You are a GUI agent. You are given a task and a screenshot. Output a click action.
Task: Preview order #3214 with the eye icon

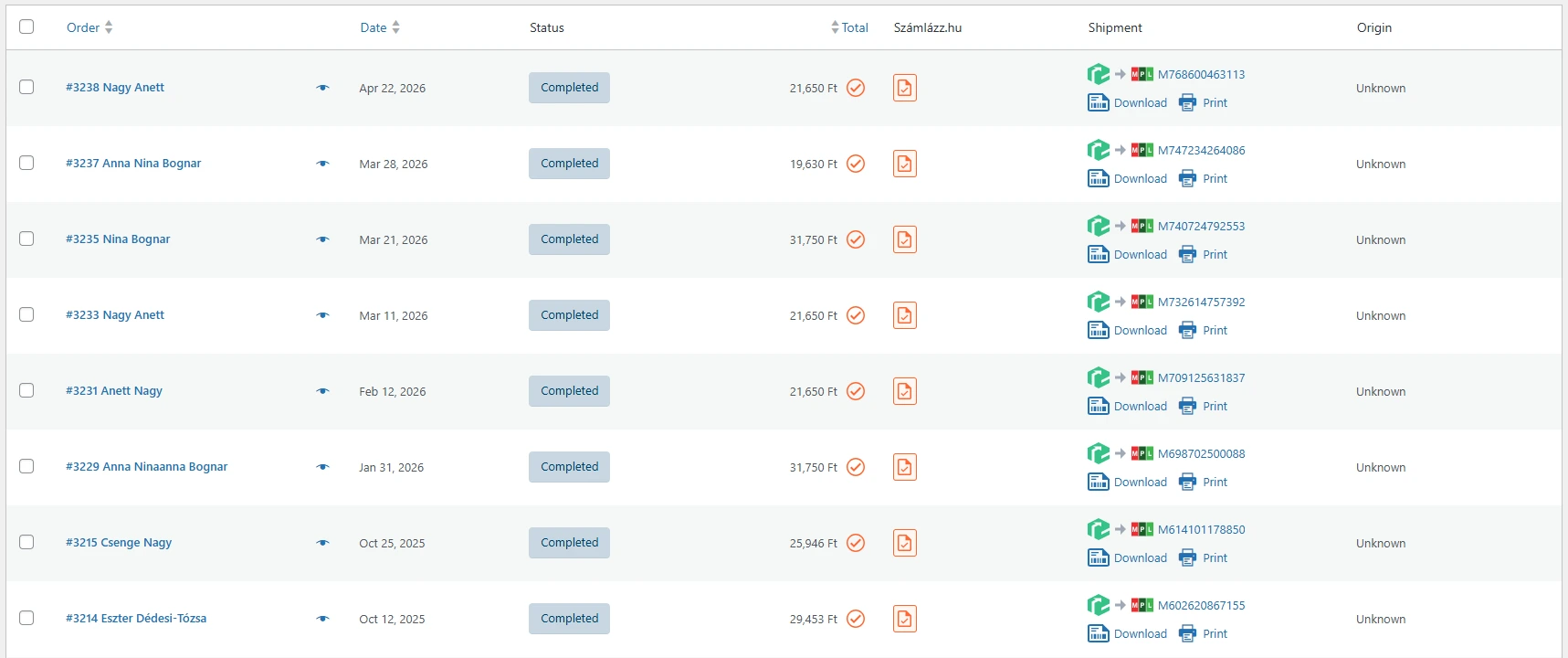(322, 619)
